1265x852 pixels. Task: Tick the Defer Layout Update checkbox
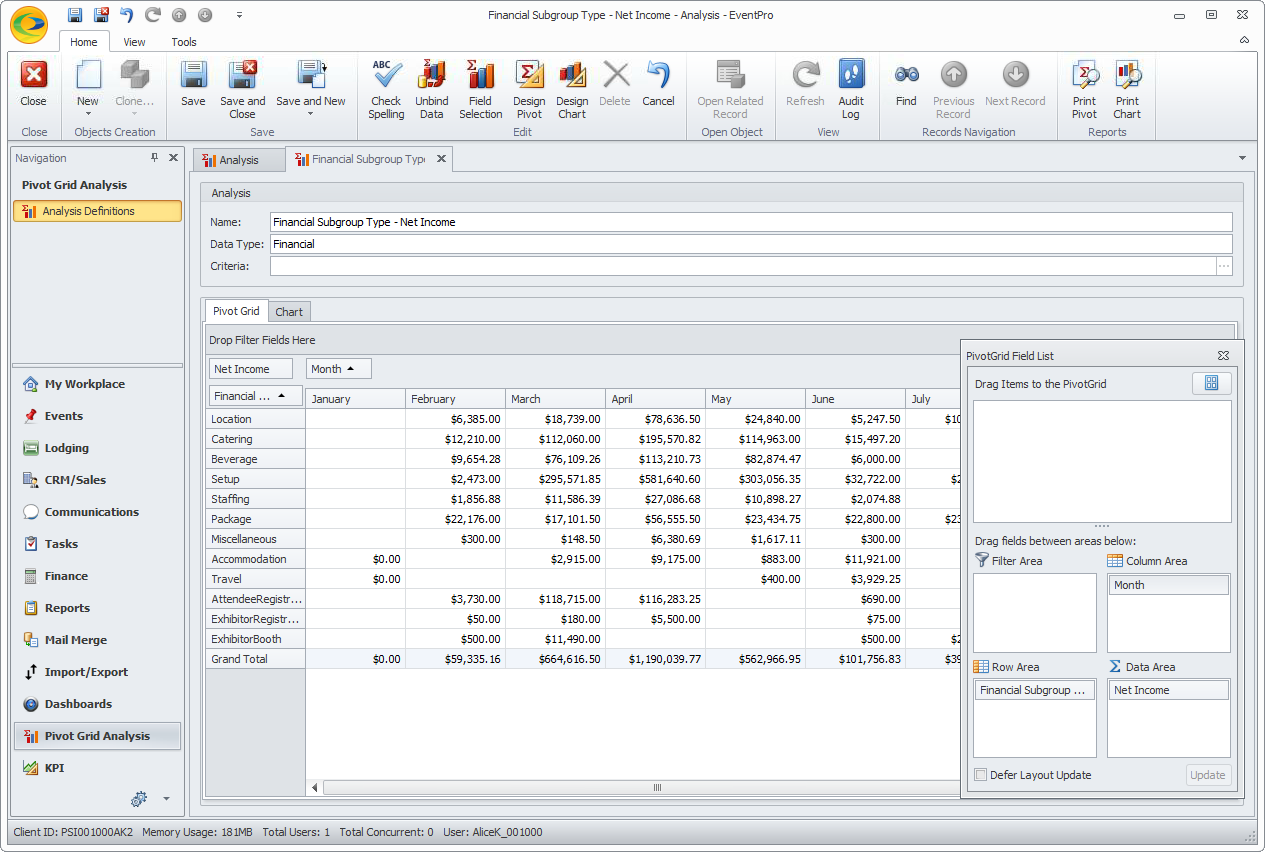(x=981, y=775)
